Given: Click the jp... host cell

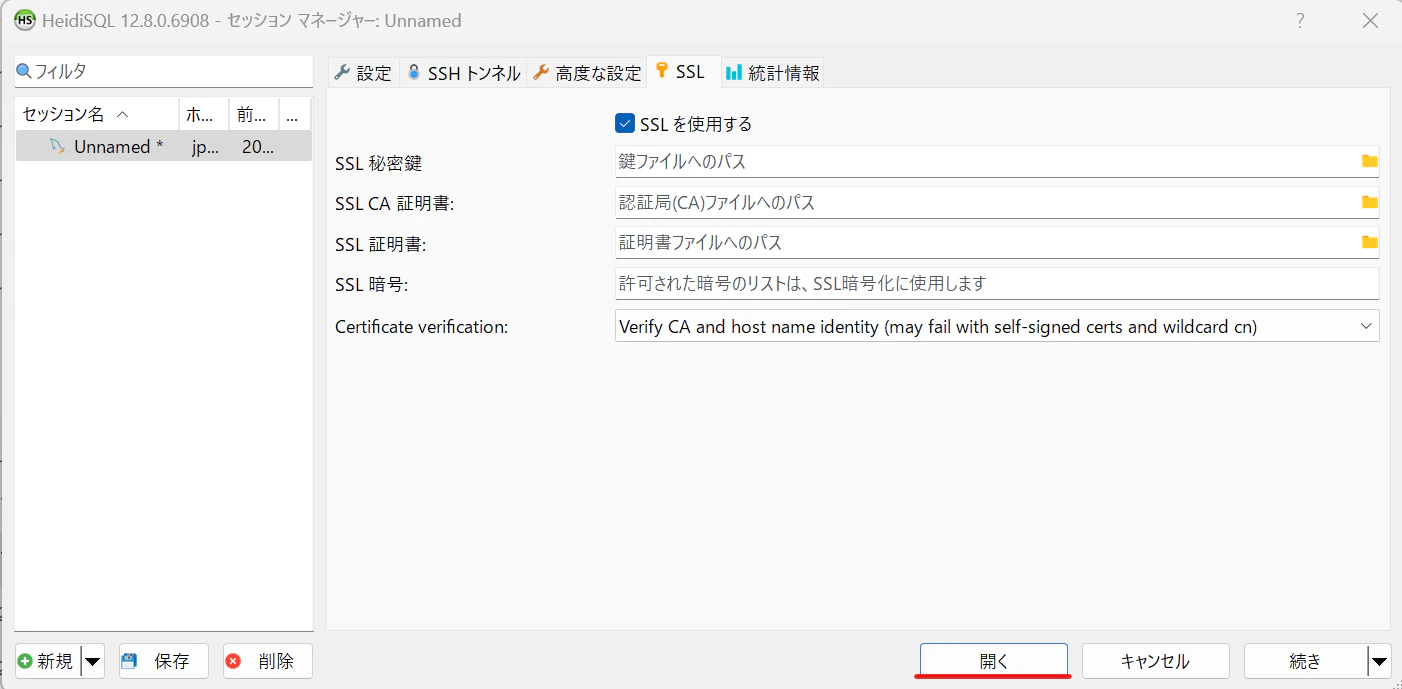Looking at the screenshot, I should coord(205,146).
